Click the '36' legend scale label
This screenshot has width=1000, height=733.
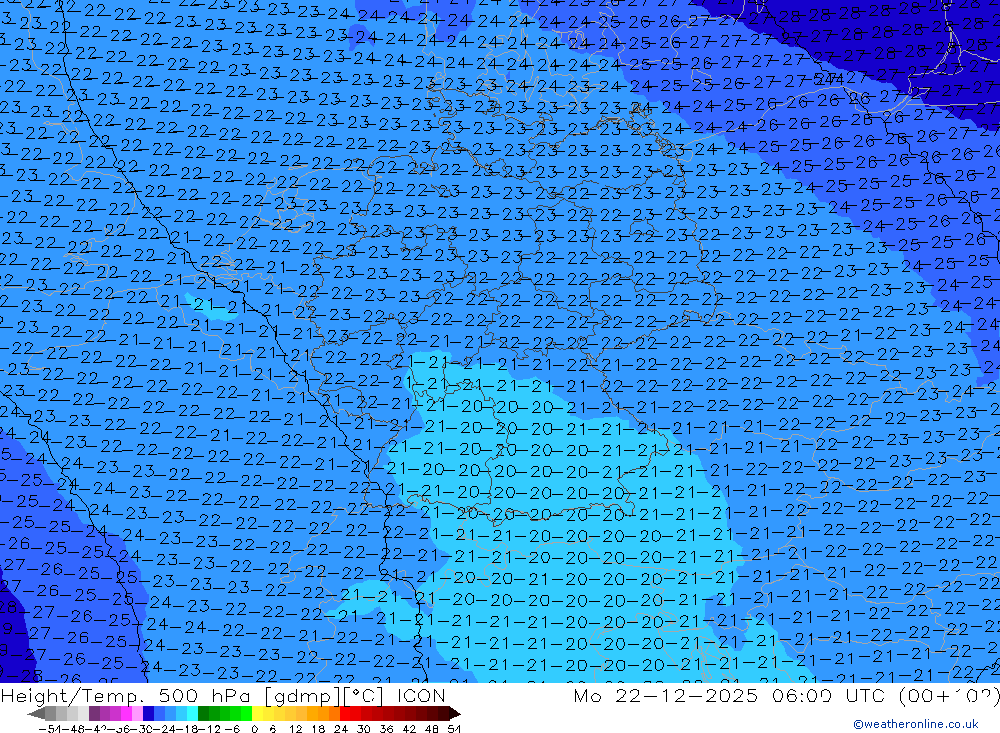click(x=386, y=729)
